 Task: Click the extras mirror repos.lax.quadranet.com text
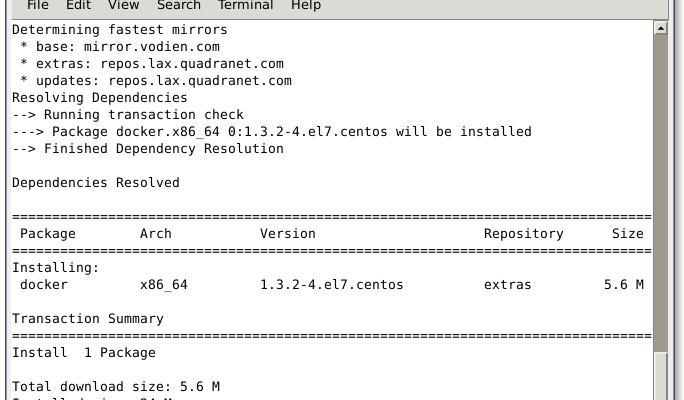pos(192,64)
